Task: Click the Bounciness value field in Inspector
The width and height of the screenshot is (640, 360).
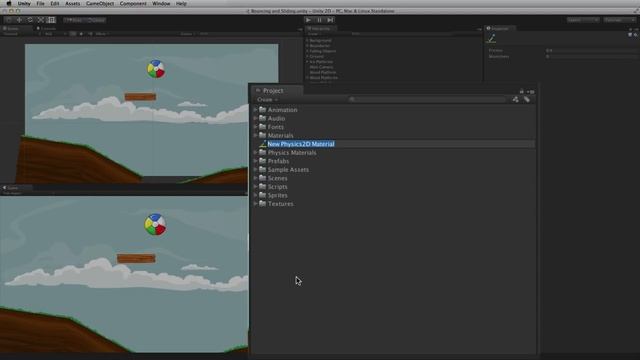Action: pos(591,56)
